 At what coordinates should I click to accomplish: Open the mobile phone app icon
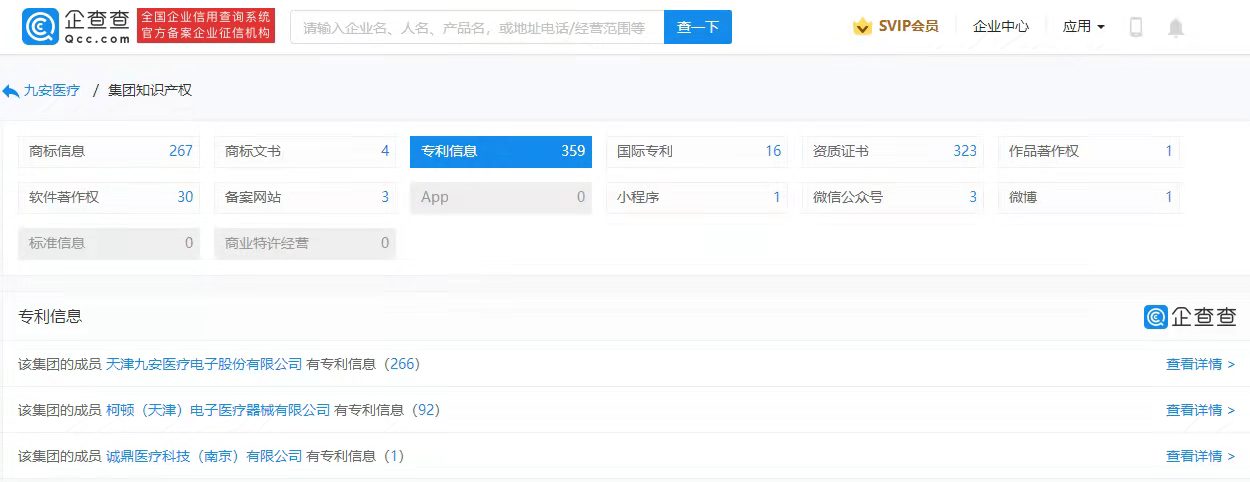(1136, 27)
